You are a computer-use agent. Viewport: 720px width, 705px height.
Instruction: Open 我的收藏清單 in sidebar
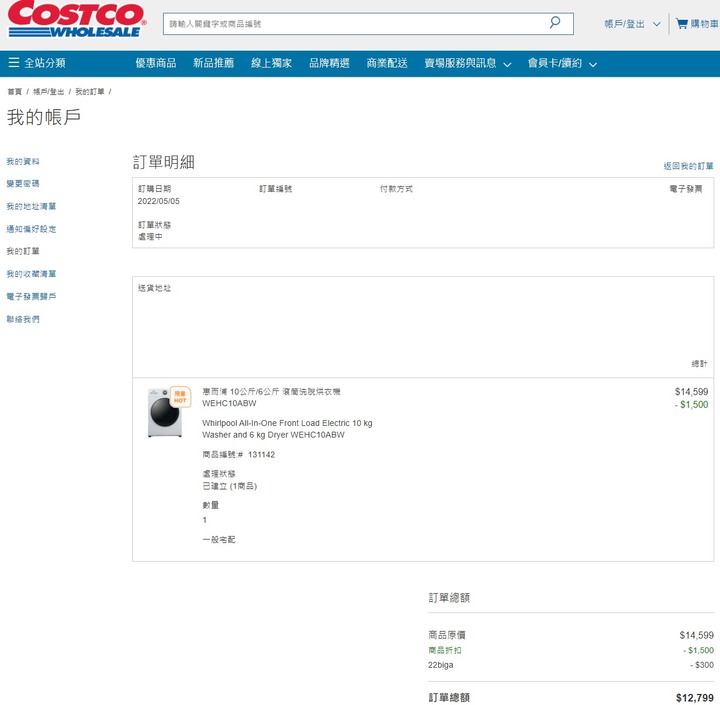point(31,274)
